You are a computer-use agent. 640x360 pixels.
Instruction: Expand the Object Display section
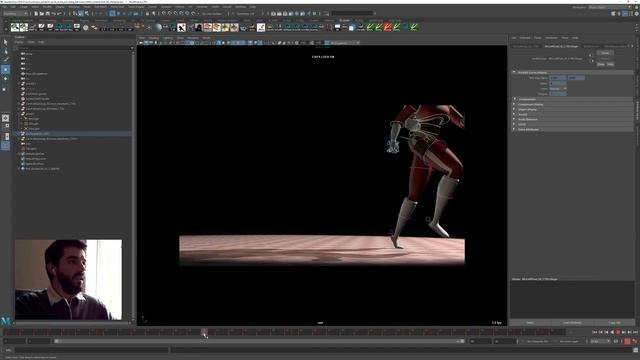point(571,109)
